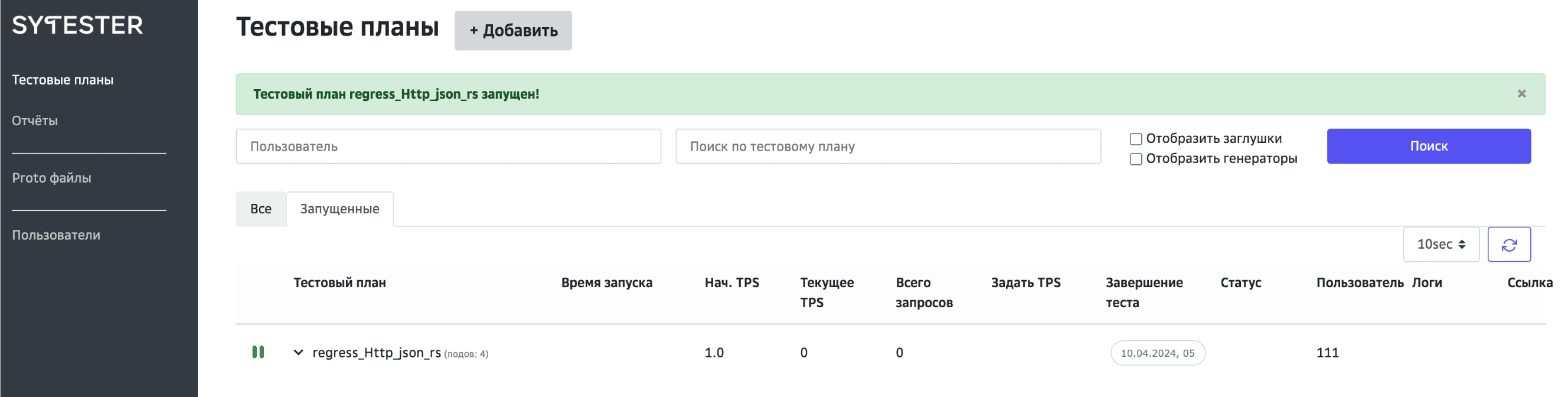Open the Пользователи sidebar item
The width and height of the screenshot is (1568, 397).
pyautogui.click(x=56, y=235)
